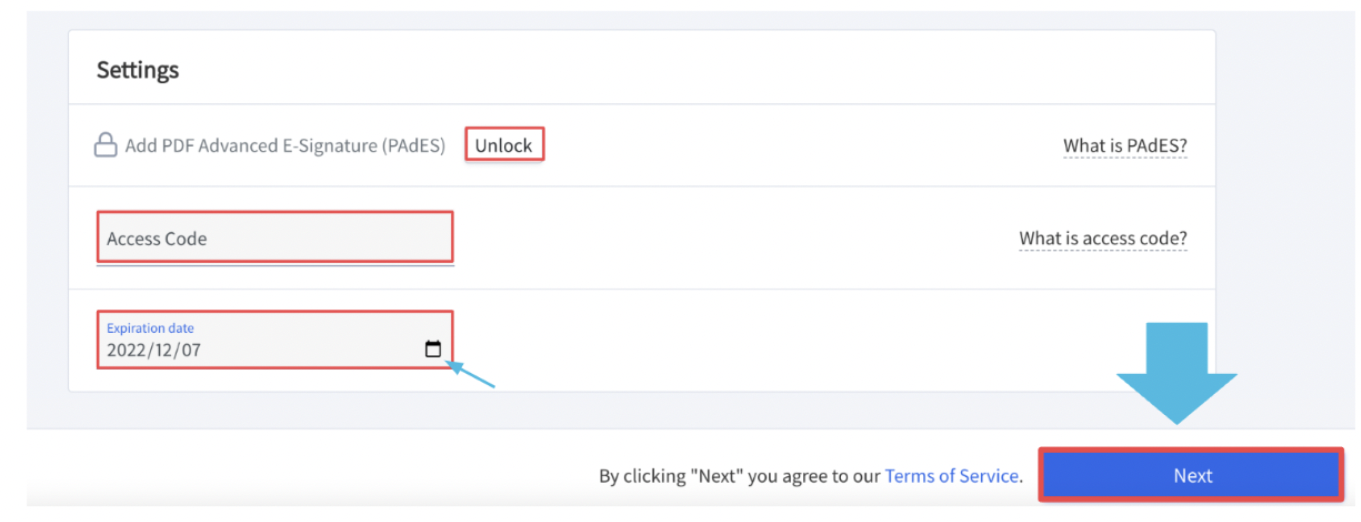Click the "Add PDF Advanced E-Signature (PAdES)" label
The width and height of the screenshot is (1361, 522).
pos(285,146)
